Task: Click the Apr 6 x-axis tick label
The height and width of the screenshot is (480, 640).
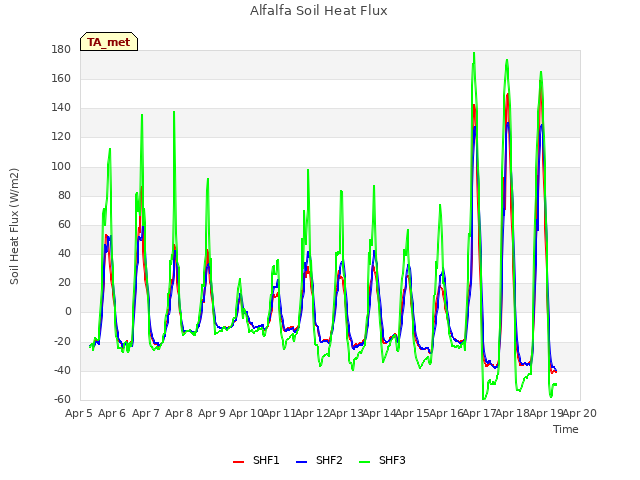Action: pyautogui.click(x=112, y=413)
